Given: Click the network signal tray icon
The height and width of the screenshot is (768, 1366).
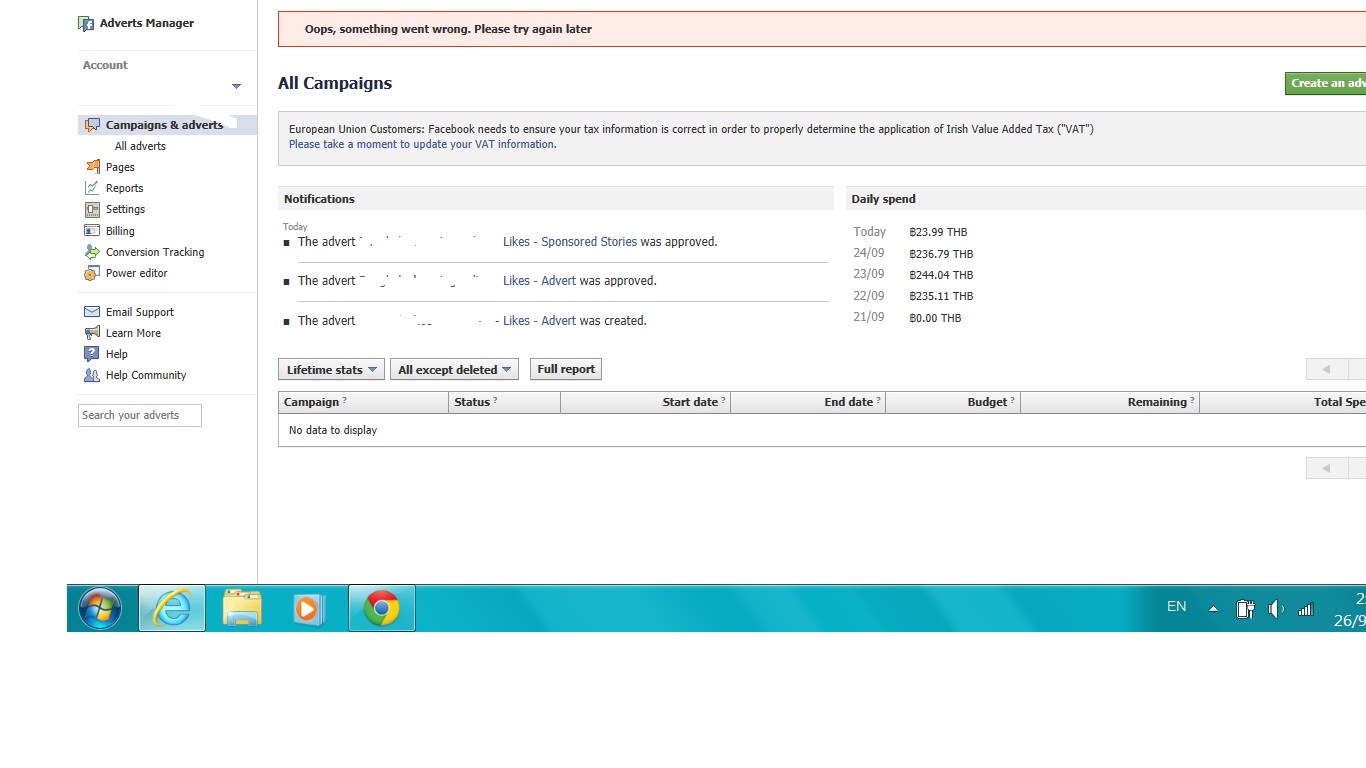Looking at the screenshot, I should (x=1305, y=609).
